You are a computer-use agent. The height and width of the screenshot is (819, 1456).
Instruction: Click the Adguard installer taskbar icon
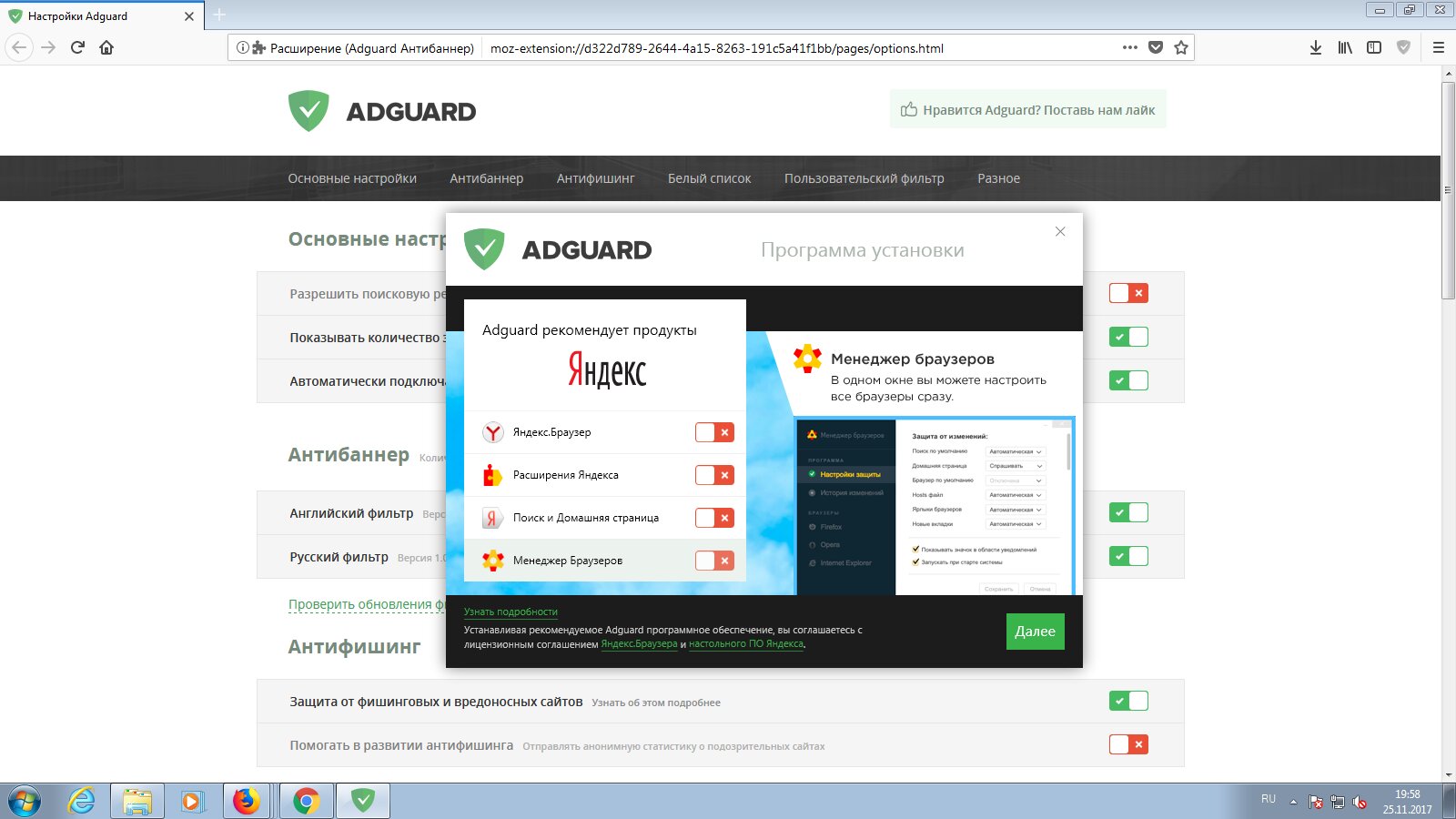tap(363, 801)
